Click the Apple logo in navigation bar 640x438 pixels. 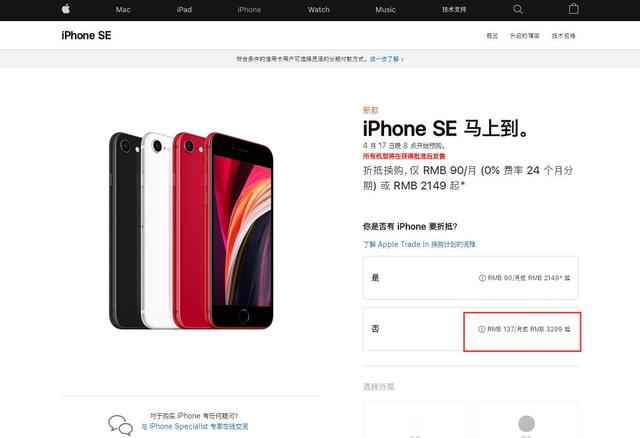pyautogui.click(x=66, y=9)
